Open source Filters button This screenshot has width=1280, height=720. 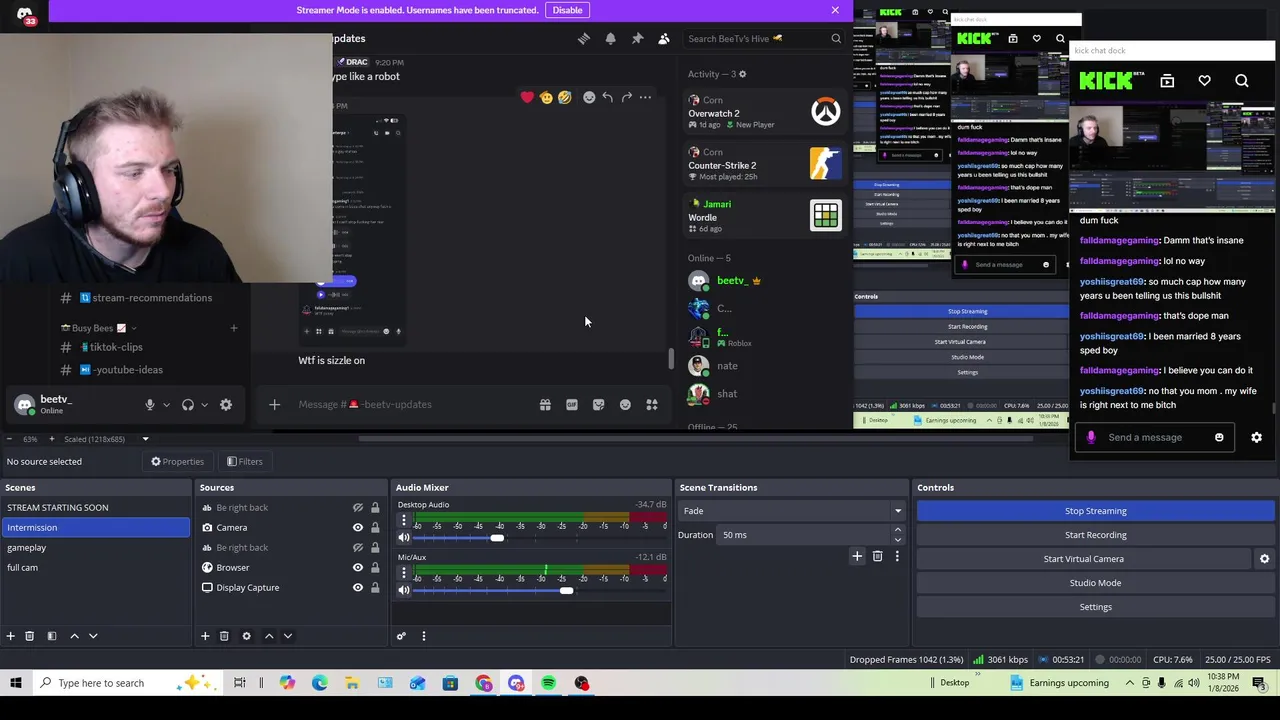pos(244,461)
